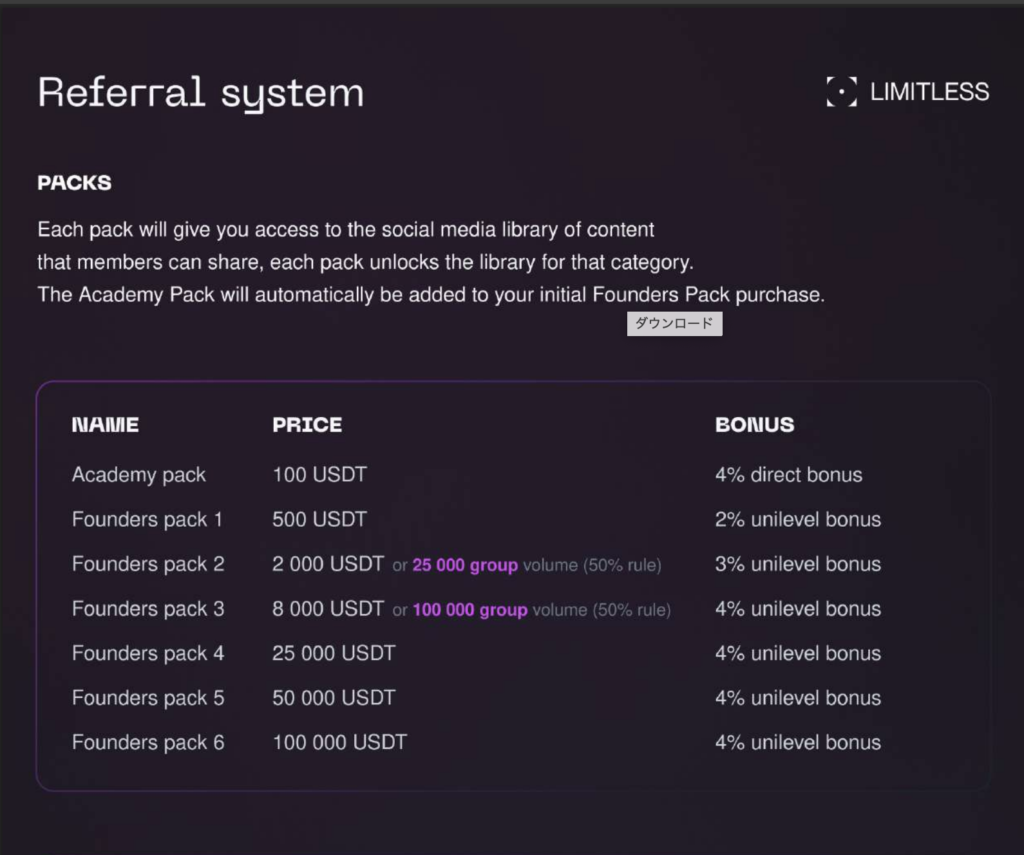Click the Founders pack 4 name

[x=148, y=654]
